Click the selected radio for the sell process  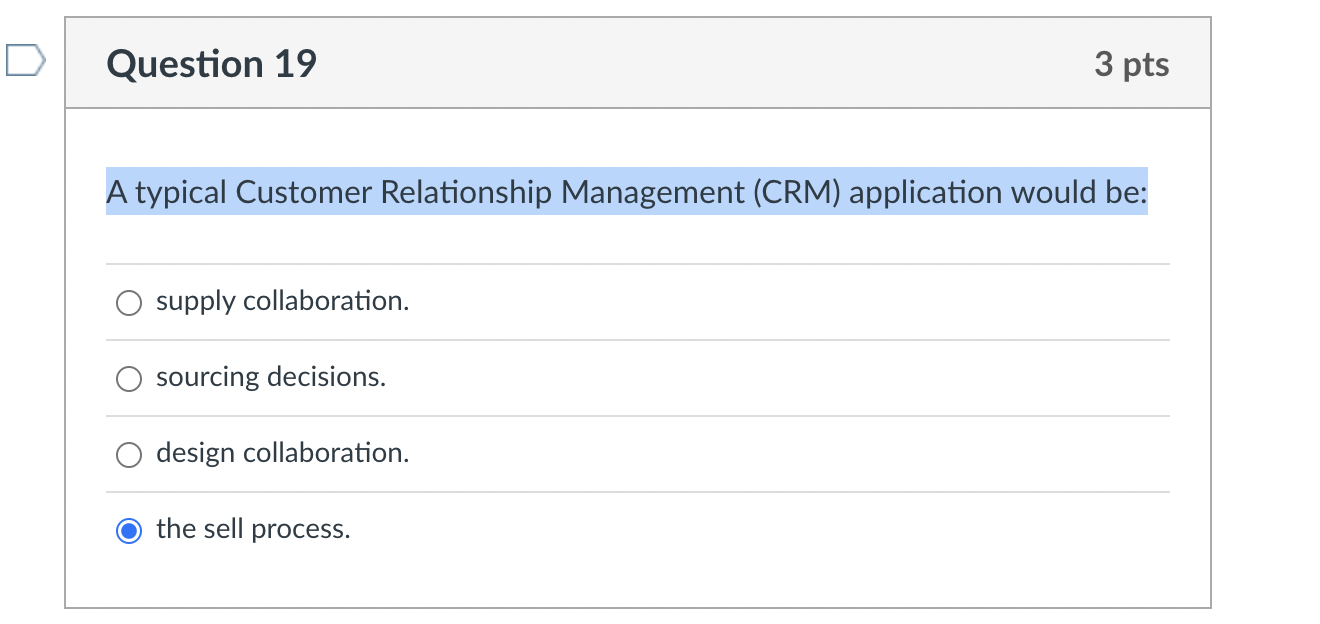click(x=128, y=529)
